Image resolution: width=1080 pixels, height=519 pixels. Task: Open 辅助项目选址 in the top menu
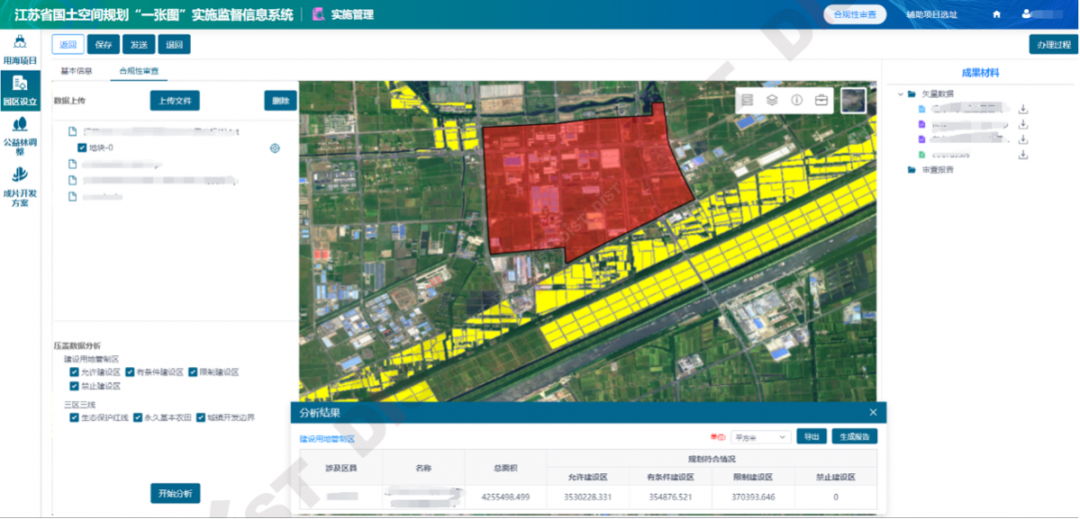[931, 14]
